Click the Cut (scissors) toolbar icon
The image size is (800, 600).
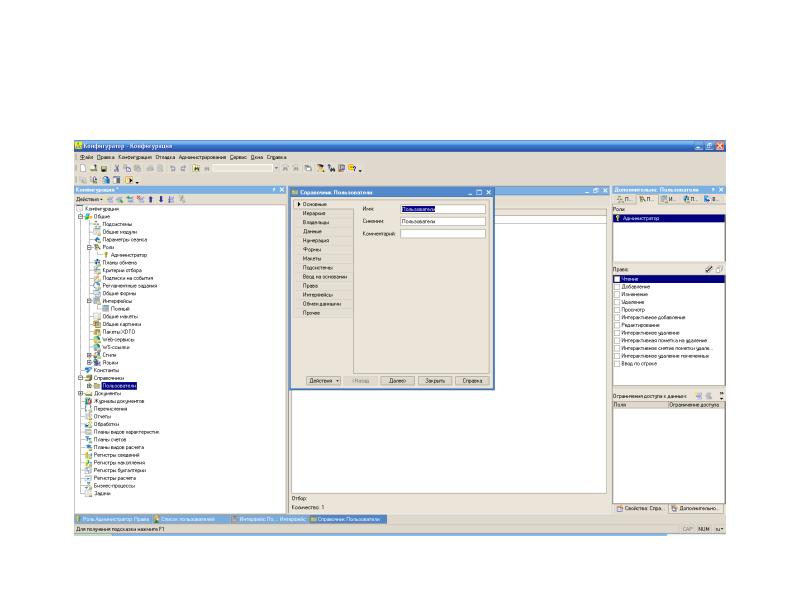click(116, 168)
